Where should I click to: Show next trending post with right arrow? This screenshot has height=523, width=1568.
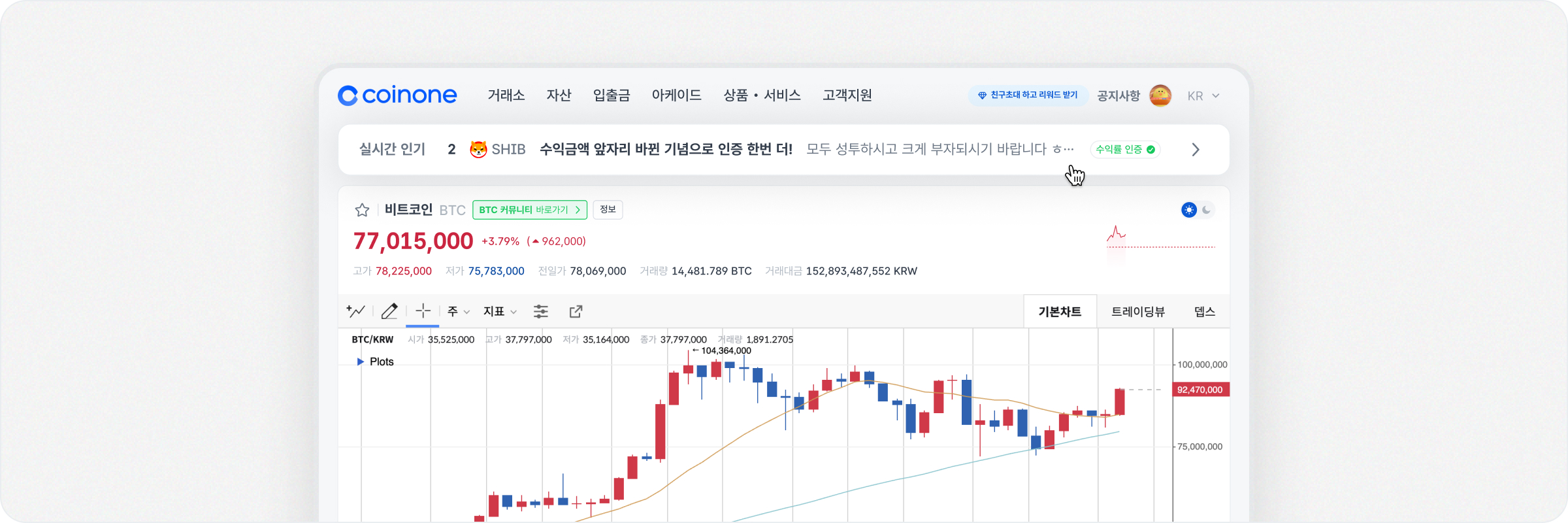coord(1196,150)
